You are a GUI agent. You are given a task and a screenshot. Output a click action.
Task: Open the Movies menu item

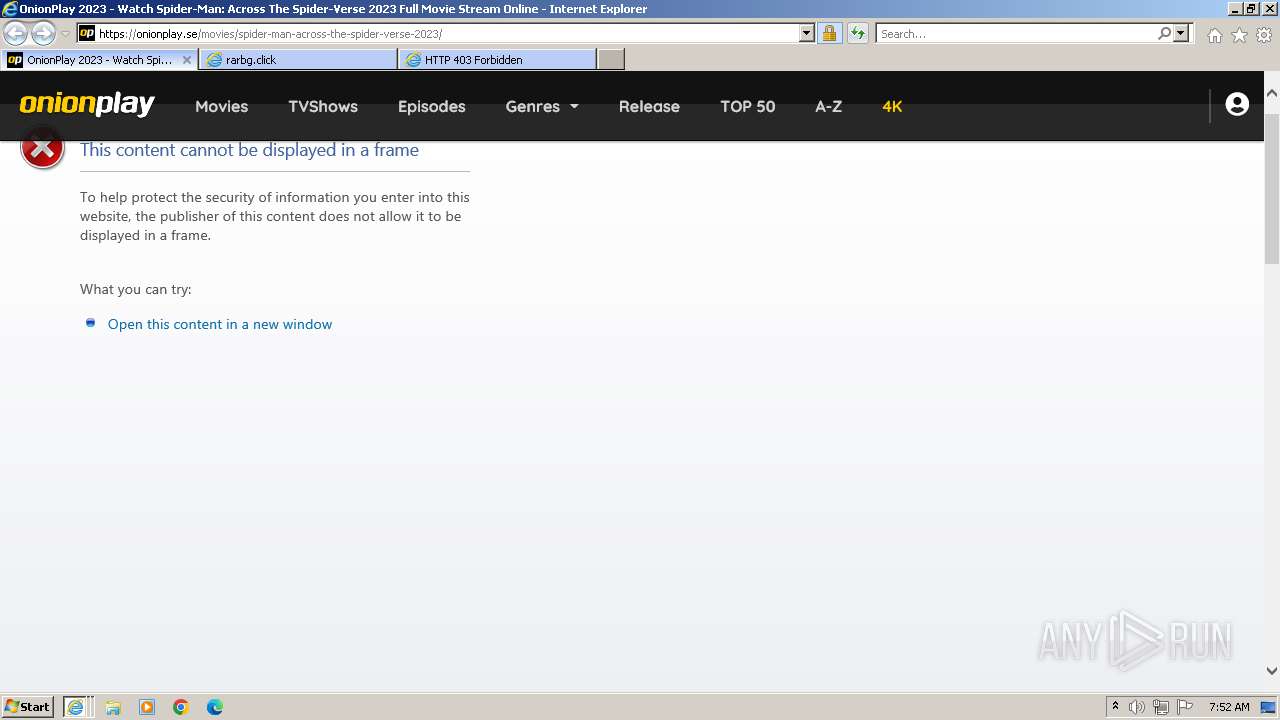[221, 106]
